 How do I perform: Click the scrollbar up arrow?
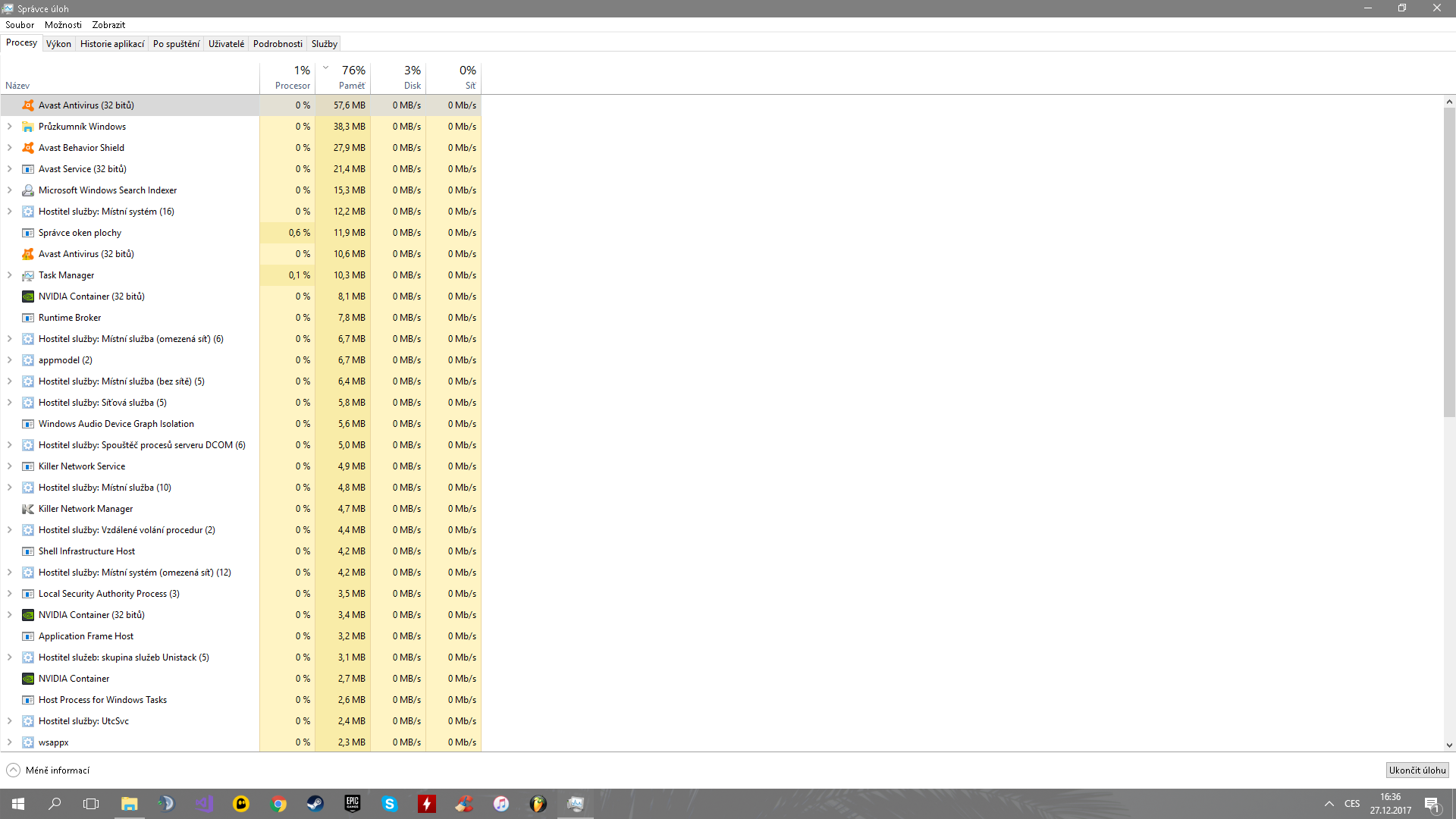coord(1449,102)
